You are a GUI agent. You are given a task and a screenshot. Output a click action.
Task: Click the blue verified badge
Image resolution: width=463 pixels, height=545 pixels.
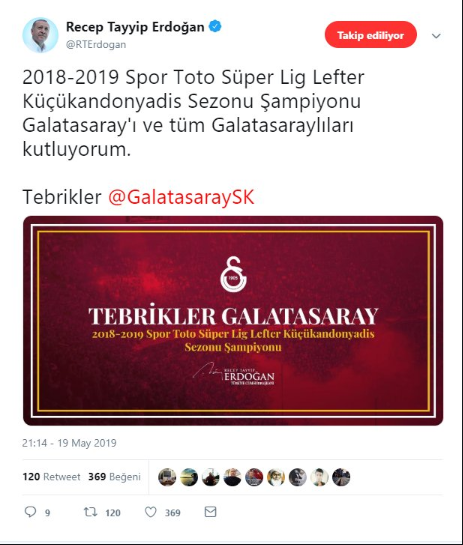click(215, 26)
